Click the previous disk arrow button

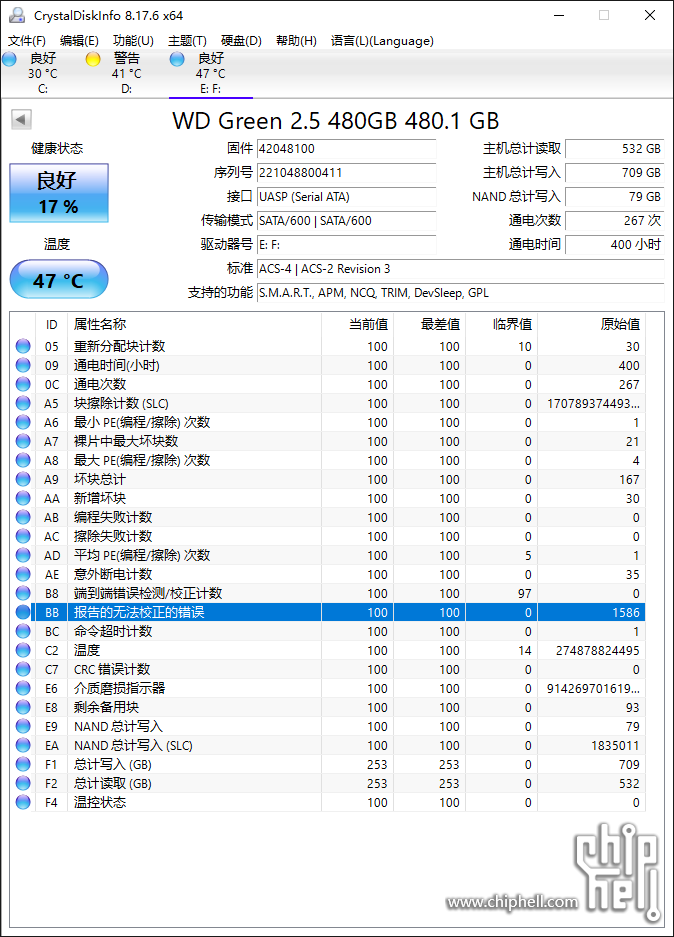(21, 120)
